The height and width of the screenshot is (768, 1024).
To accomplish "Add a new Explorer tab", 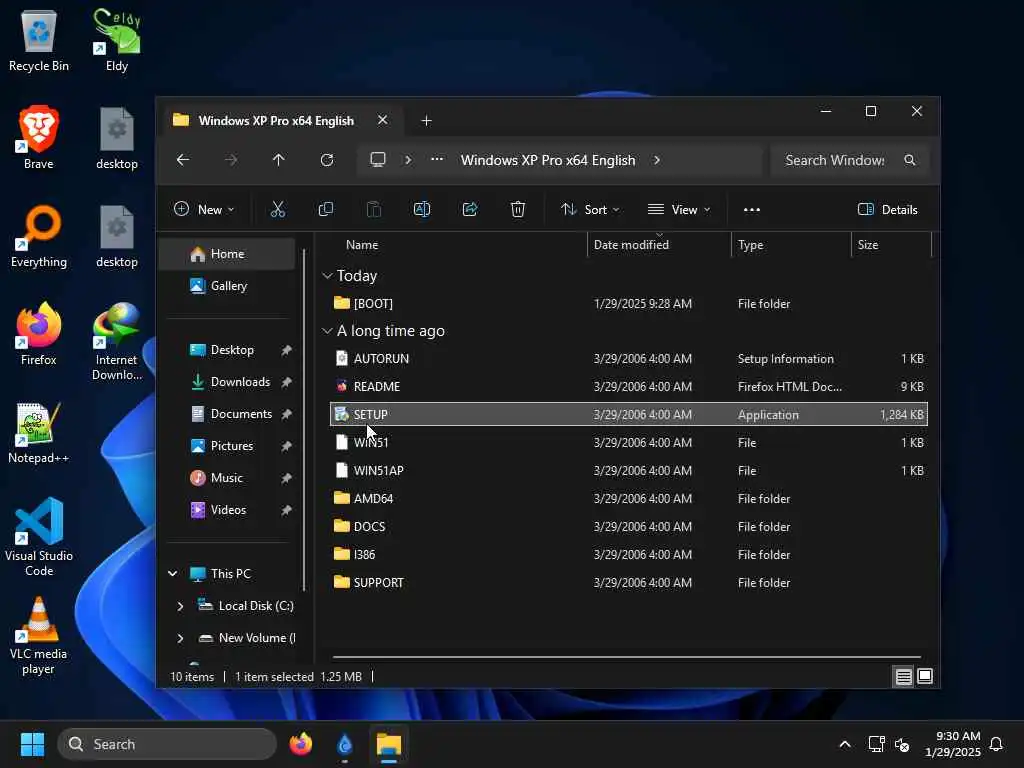I will pyautogui.click(x=426, y=121).
